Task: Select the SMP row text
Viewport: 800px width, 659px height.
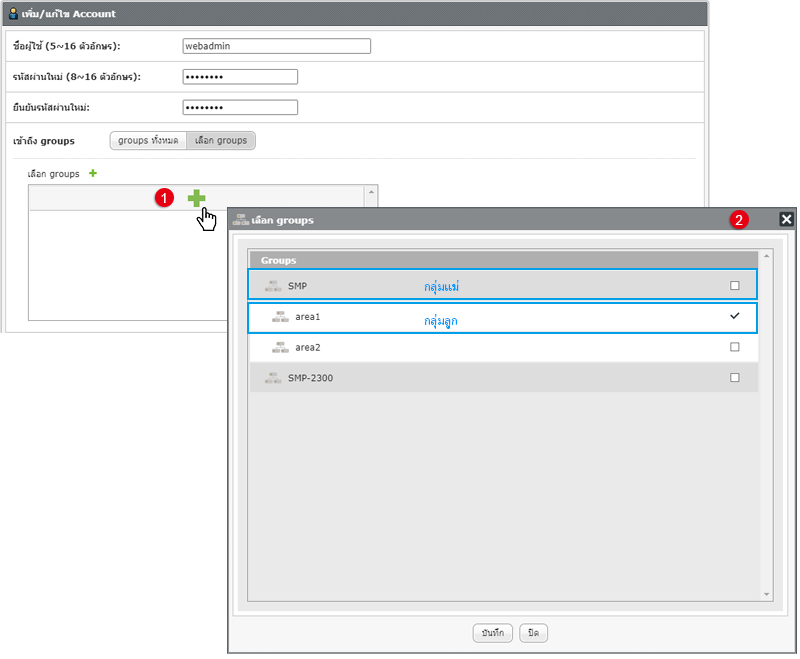Action: [x=297, y=286]
